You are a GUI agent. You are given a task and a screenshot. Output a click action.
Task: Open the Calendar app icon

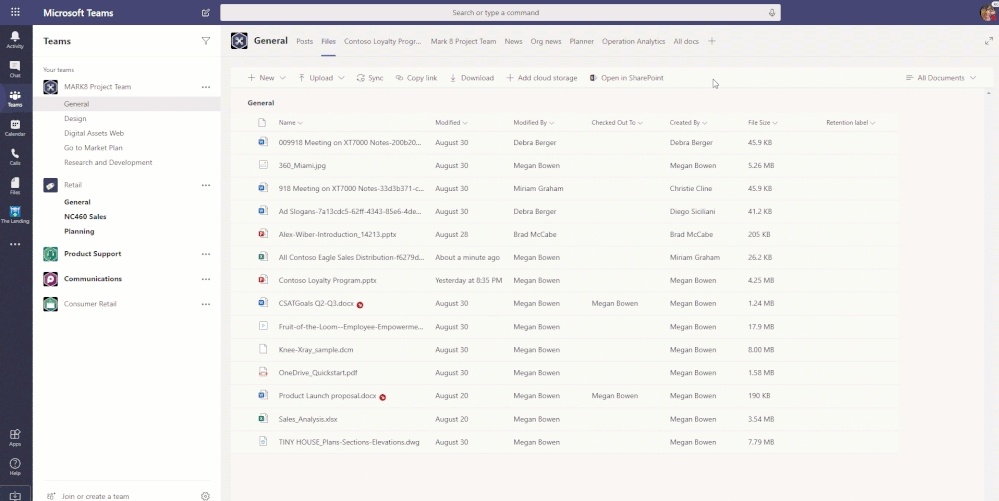[15, 126]
